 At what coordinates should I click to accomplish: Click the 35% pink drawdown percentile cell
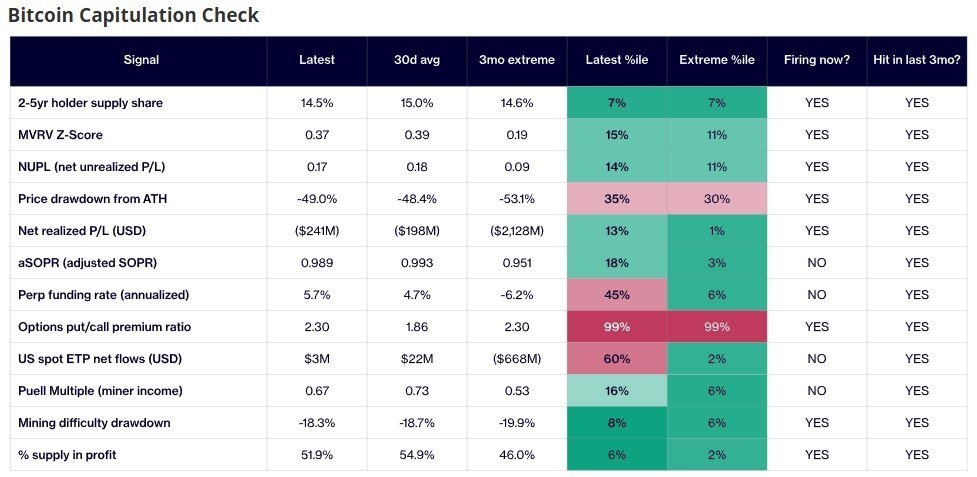(617, 199)
